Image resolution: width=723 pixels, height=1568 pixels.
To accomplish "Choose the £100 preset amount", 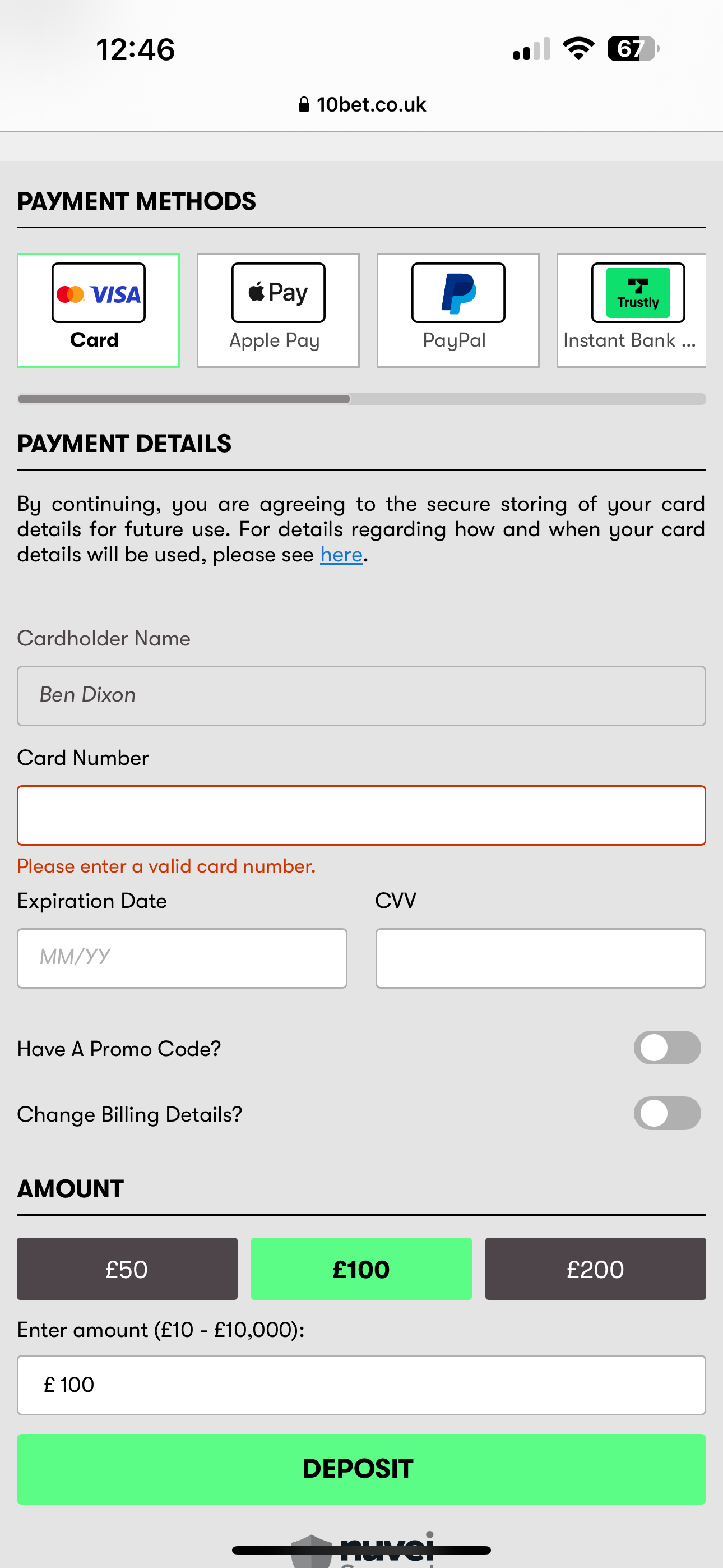I will pyautogui.click(x=361, y=1269).
